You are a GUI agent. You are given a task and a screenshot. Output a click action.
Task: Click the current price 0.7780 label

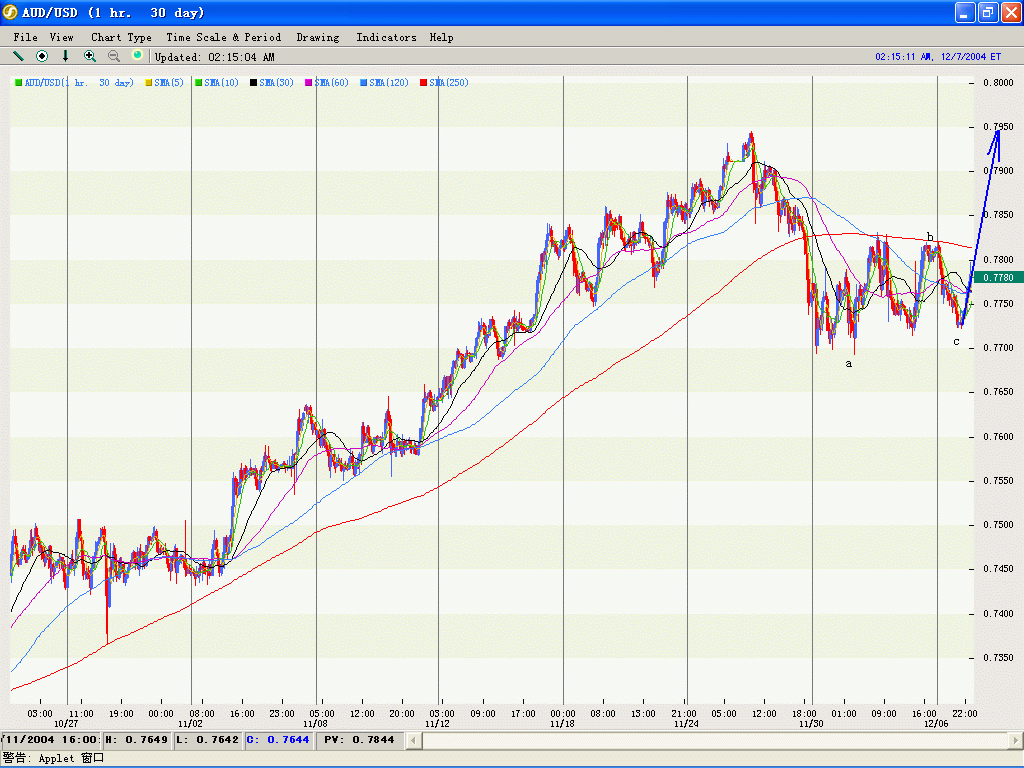tap(997, 277)
